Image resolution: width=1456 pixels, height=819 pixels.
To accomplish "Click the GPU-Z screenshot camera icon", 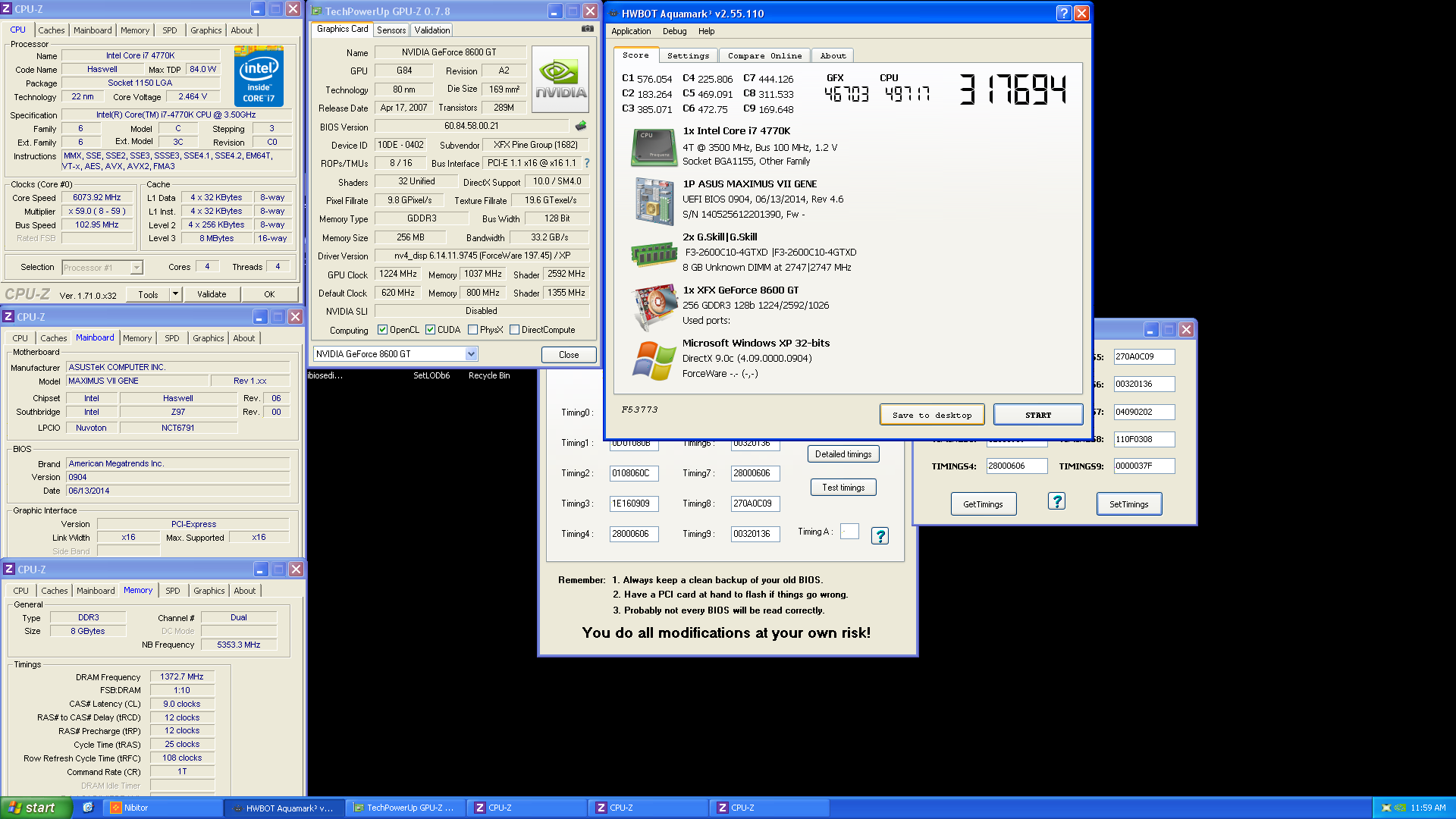I will pyautogui.click(x=588, y=29).
